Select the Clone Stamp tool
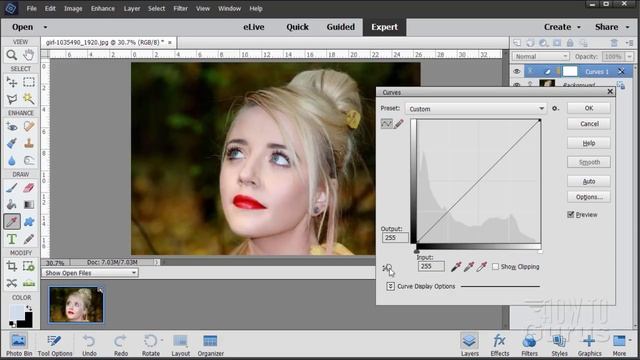 pos(29,143)
